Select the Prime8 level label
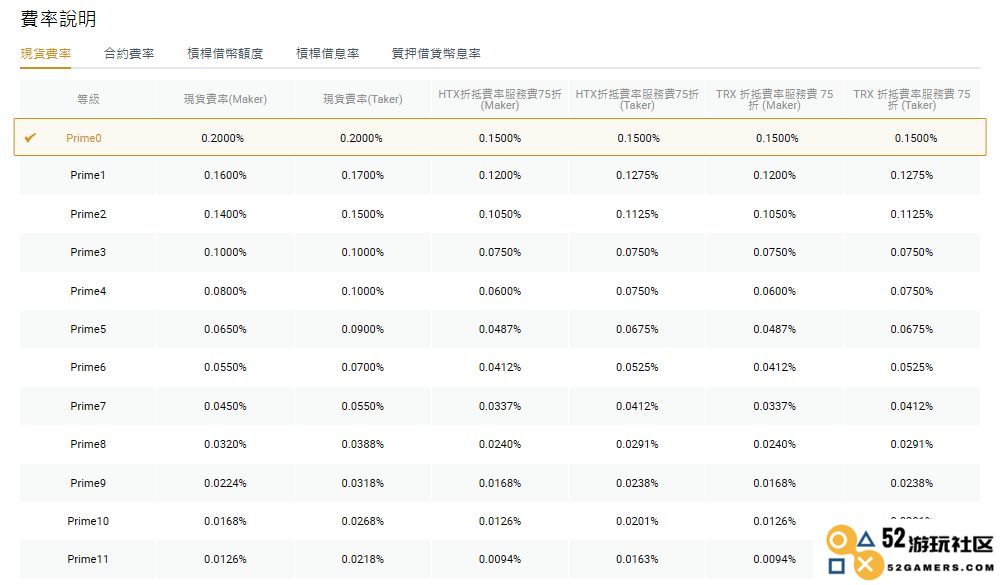The width and height of the screenshot is (1003, 585). [x=88, y=444]
